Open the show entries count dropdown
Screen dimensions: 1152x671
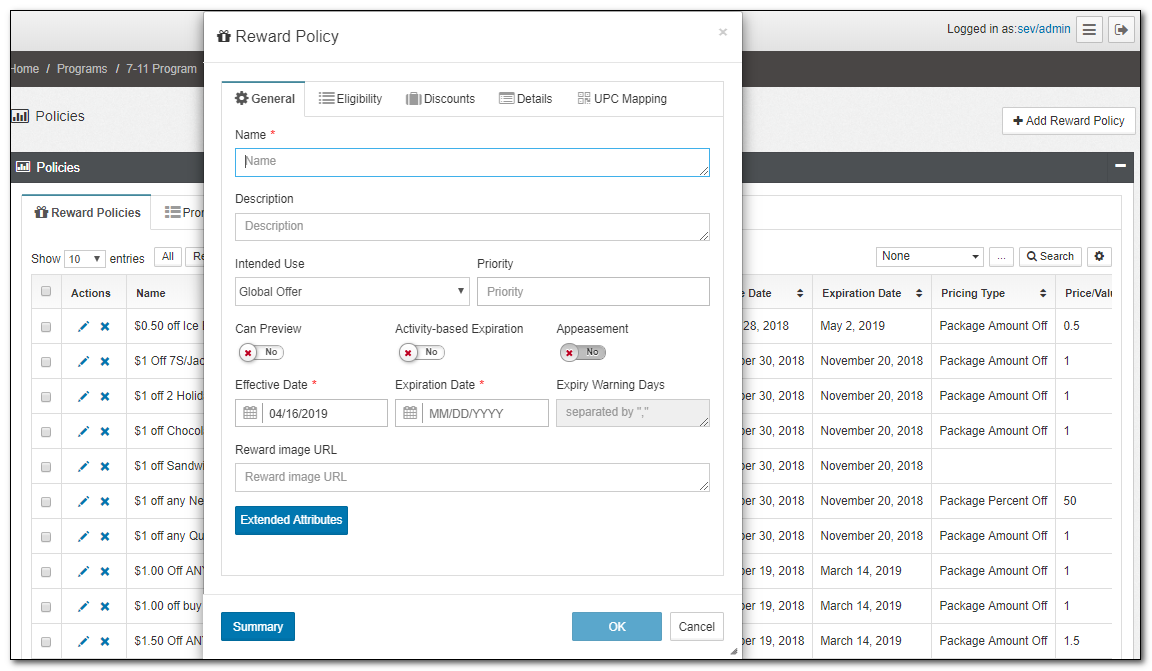click(x=85, y=259)
